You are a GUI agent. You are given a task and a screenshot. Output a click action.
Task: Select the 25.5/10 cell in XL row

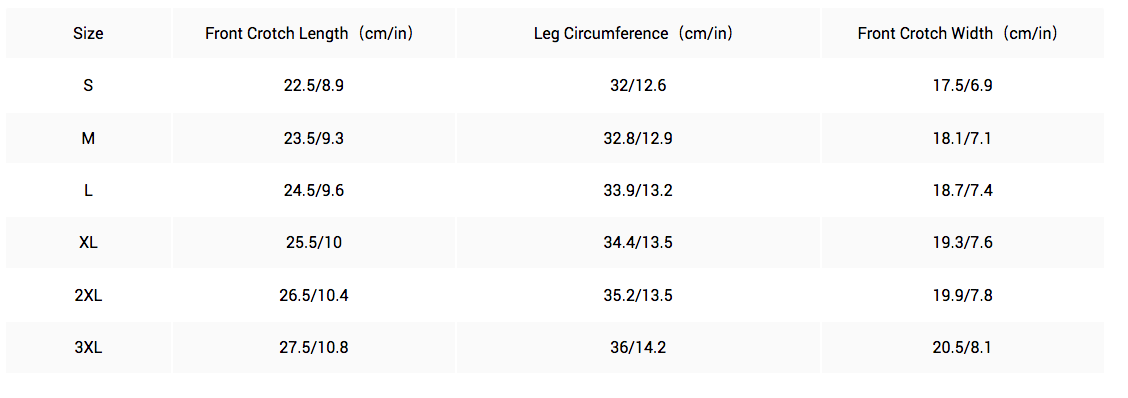click(314, 243)
